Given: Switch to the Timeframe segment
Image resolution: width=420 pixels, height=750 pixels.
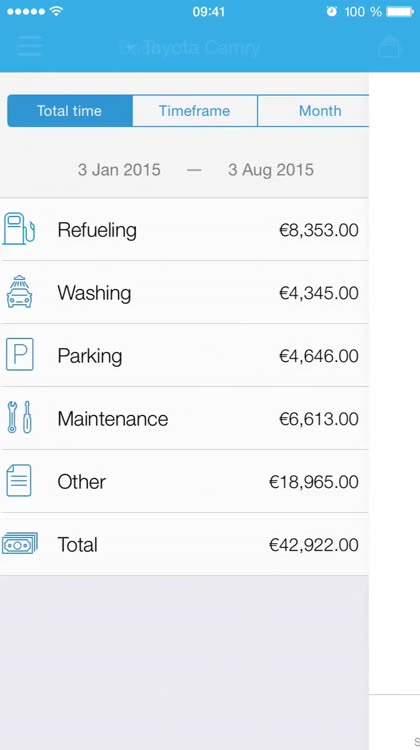Looking at the screenshot, I should click(x=195, y=111).
